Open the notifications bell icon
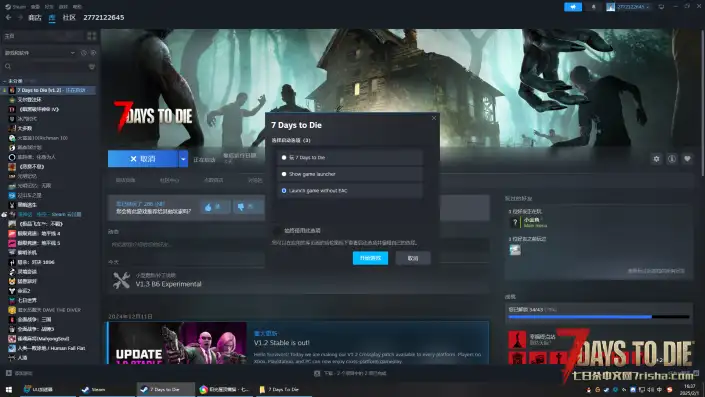Viewport: 705px width, 397px height. 593,7
